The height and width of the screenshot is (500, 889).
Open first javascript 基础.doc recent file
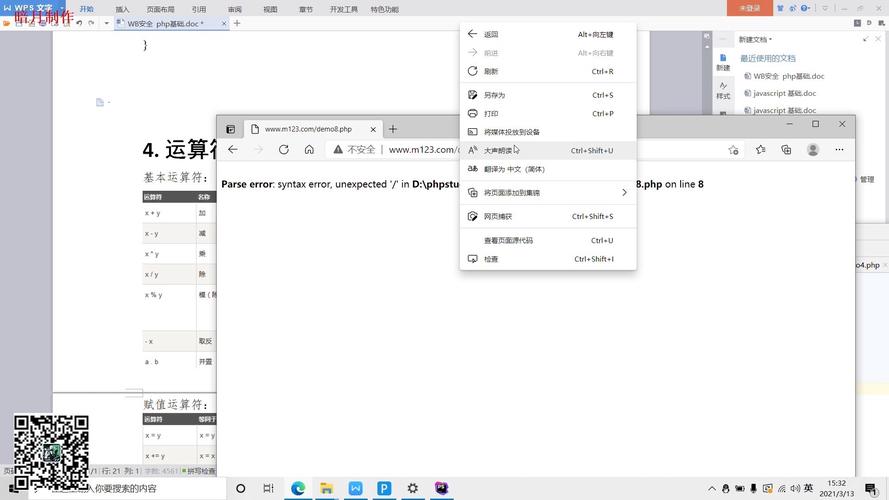click(780, 93)
